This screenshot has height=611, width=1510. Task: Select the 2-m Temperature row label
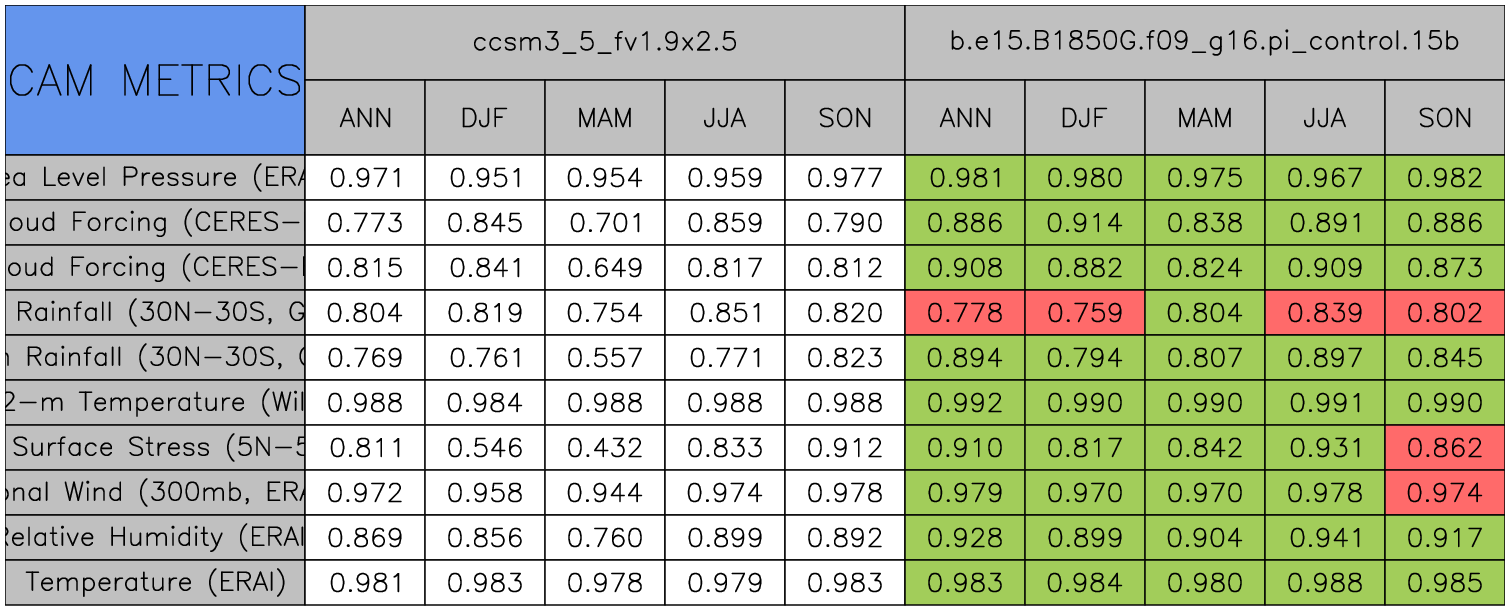(x=155, y=402)
